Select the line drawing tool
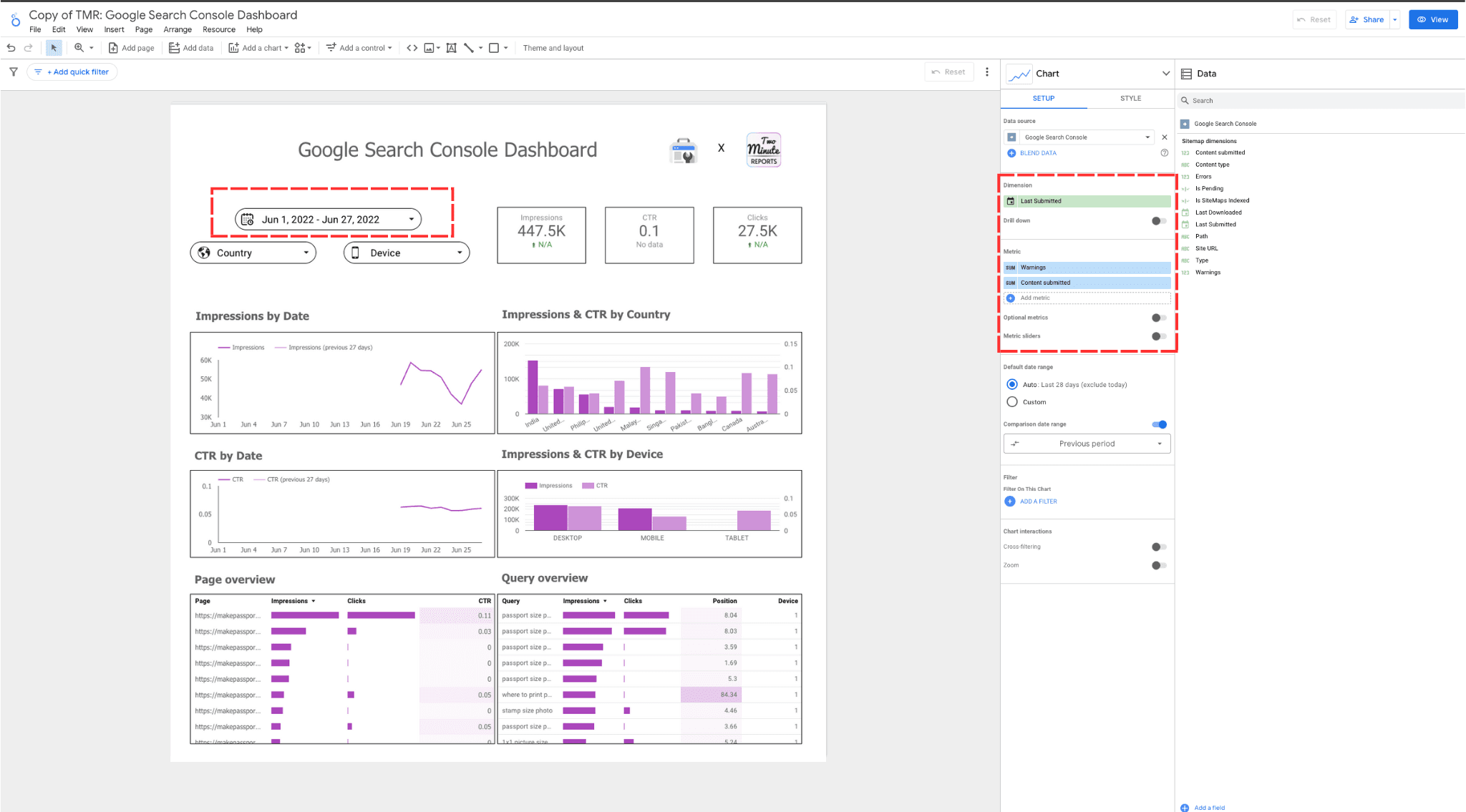This screenshot has width=1466, height=812. [x=469, y=48]
